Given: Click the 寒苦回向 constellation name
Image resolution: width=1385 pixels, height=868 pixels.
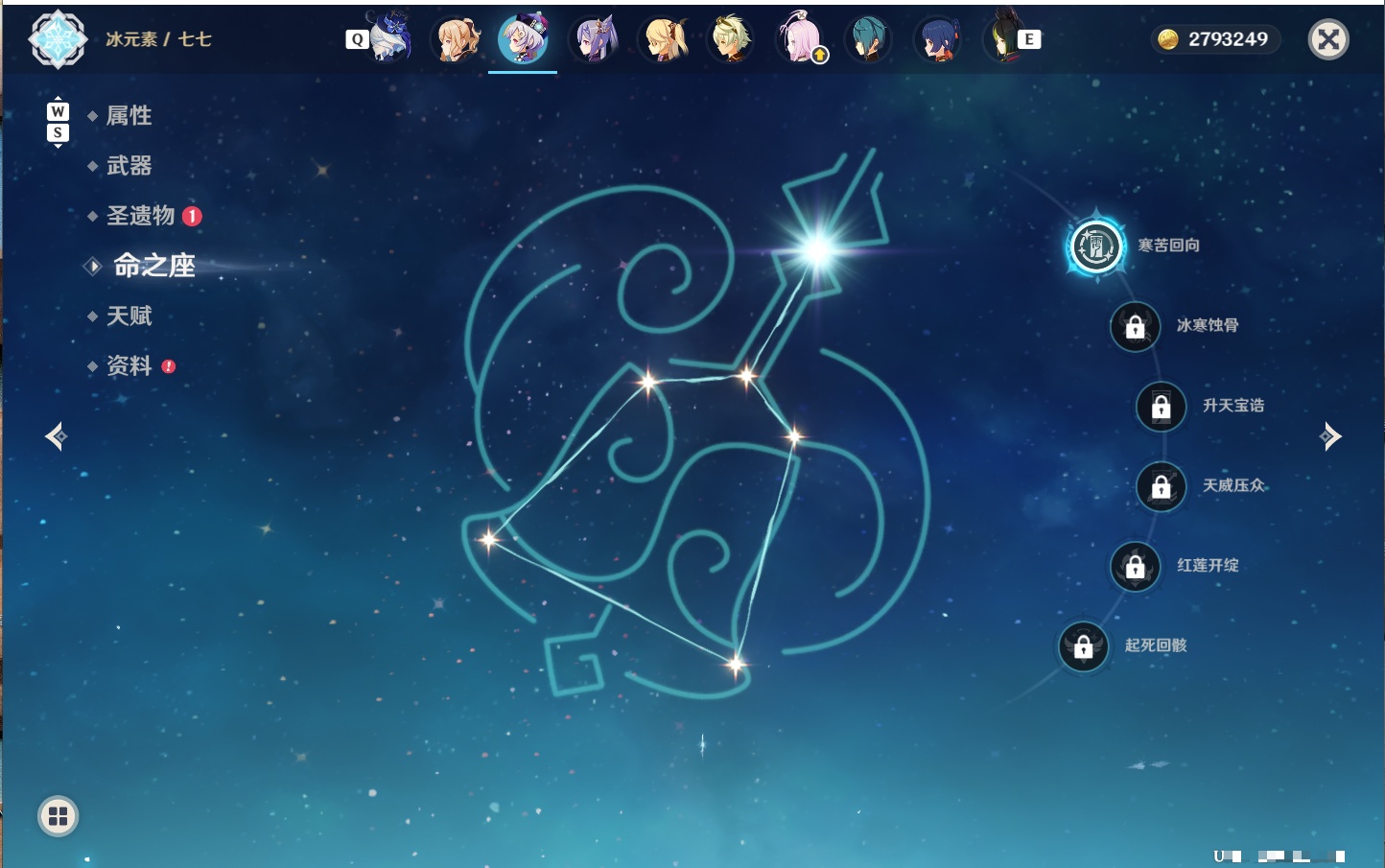Looking at the screenshot, I should point(1168,246).
